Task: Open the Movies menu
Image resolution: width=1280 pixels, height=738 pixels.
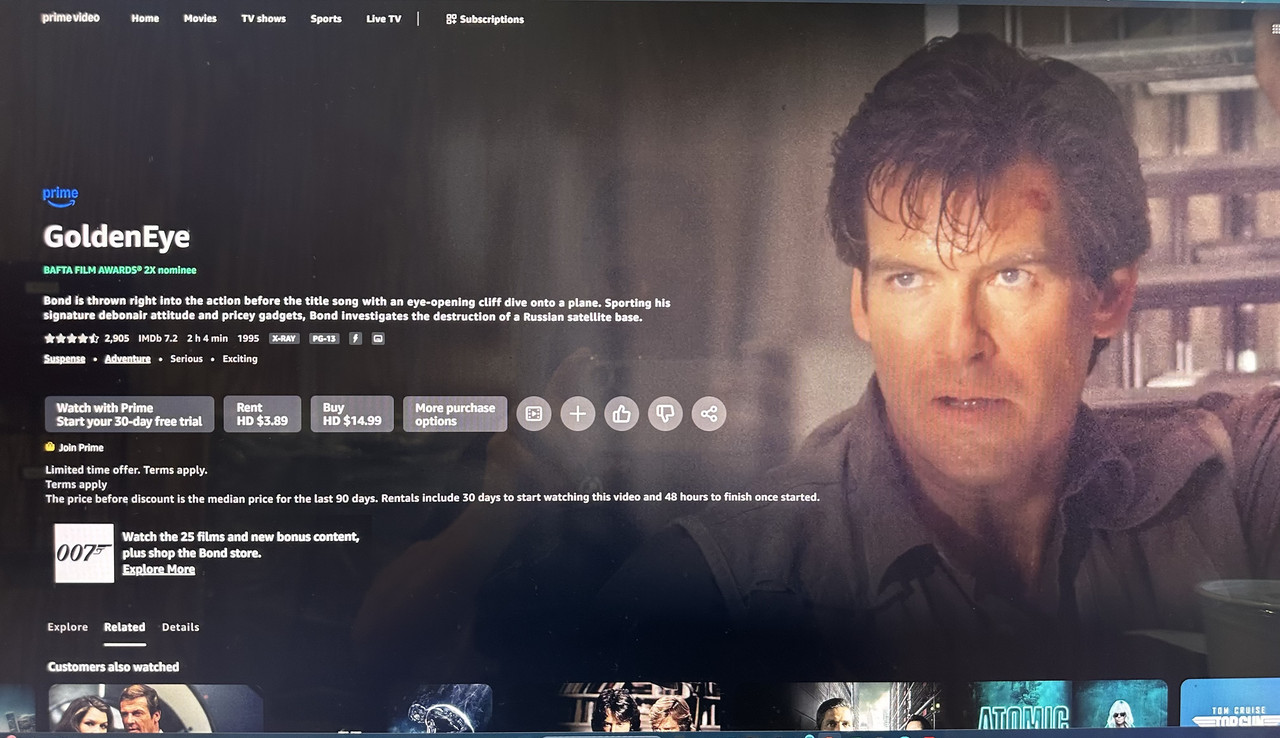Action: click(200, 19)
